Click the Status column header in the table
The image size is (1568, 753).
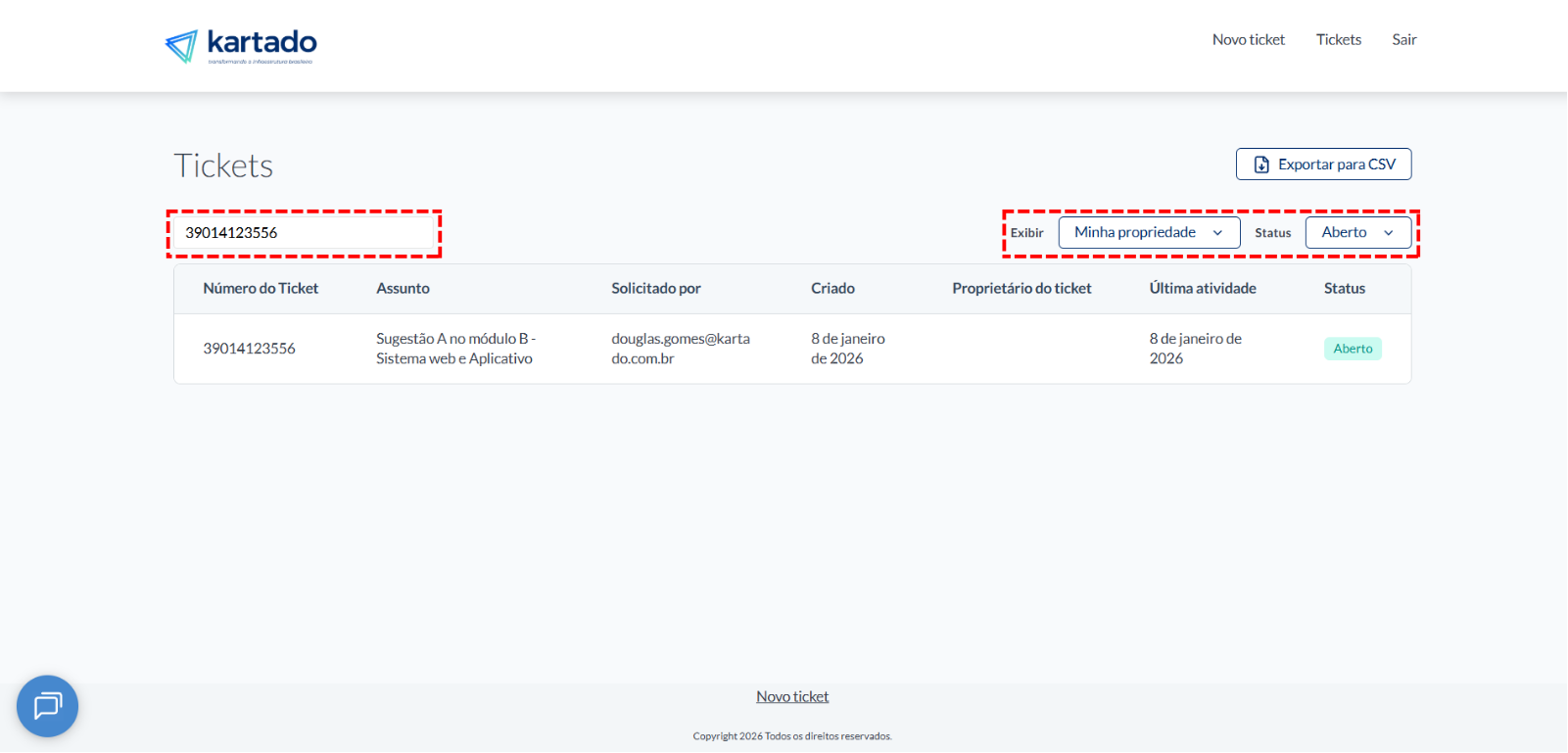coord(1344,289)
